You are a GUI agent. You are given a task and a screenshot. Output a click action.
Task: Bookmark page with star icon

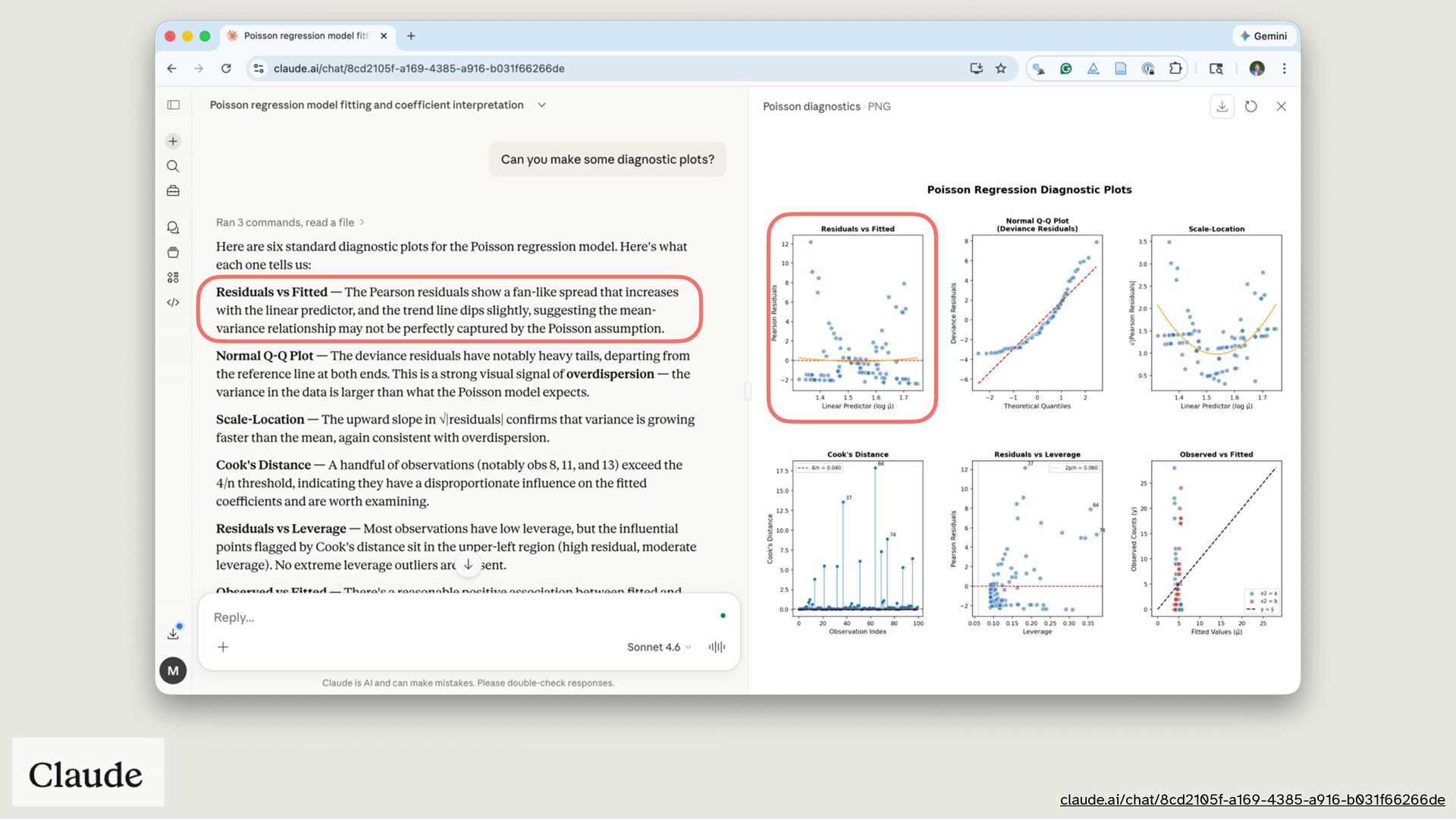pos(1001,68)
